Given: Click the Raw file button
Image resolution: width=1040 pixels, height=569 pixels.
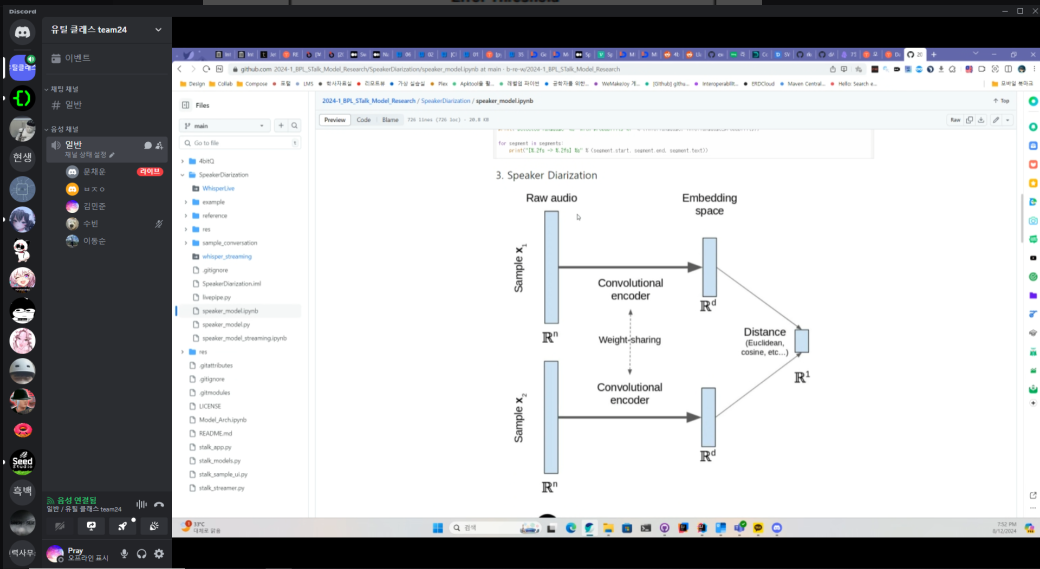Looking at the screenshot, I should [955, 120].
